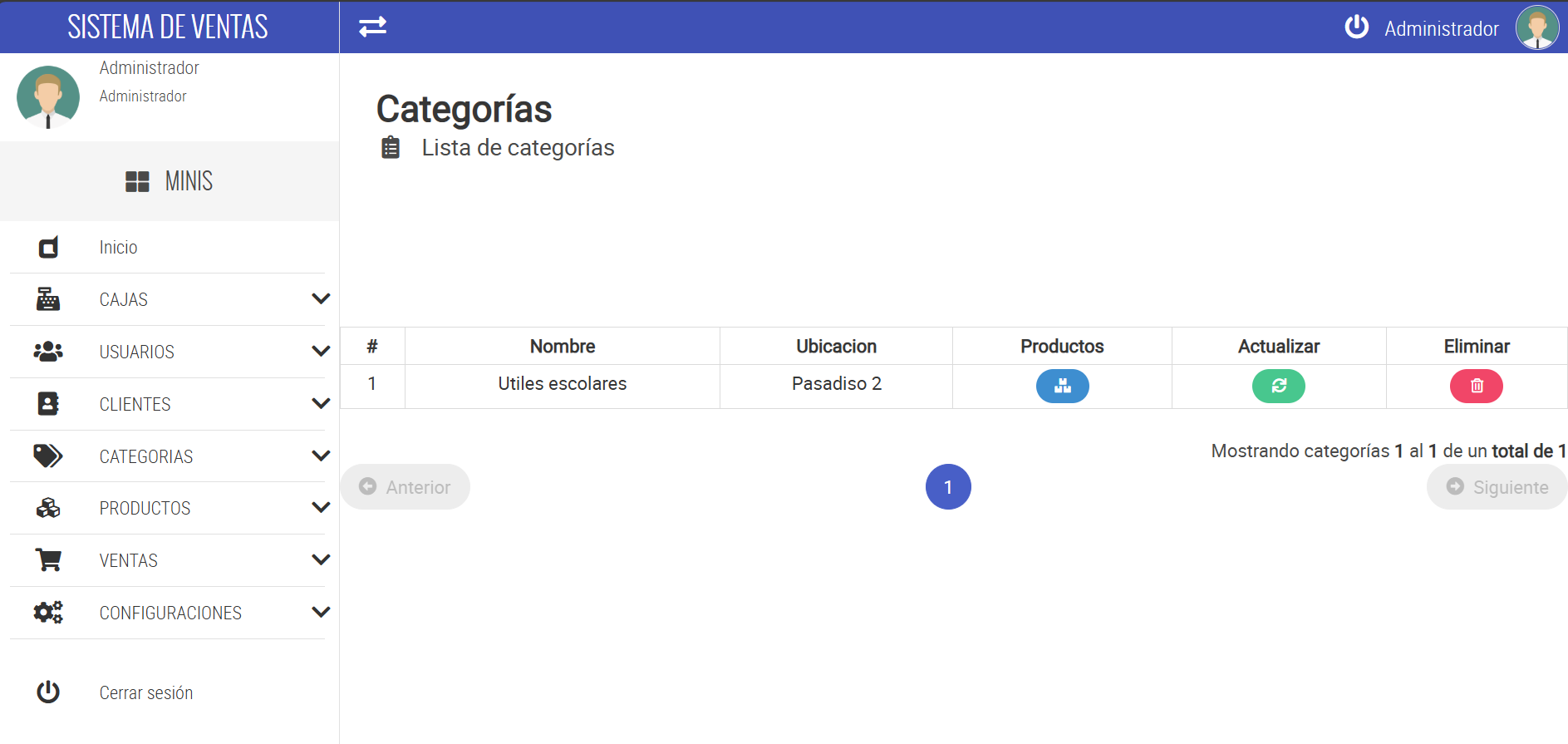View products of Utiles escolares category
The image size is (1568, 744).
(1062, 386)
